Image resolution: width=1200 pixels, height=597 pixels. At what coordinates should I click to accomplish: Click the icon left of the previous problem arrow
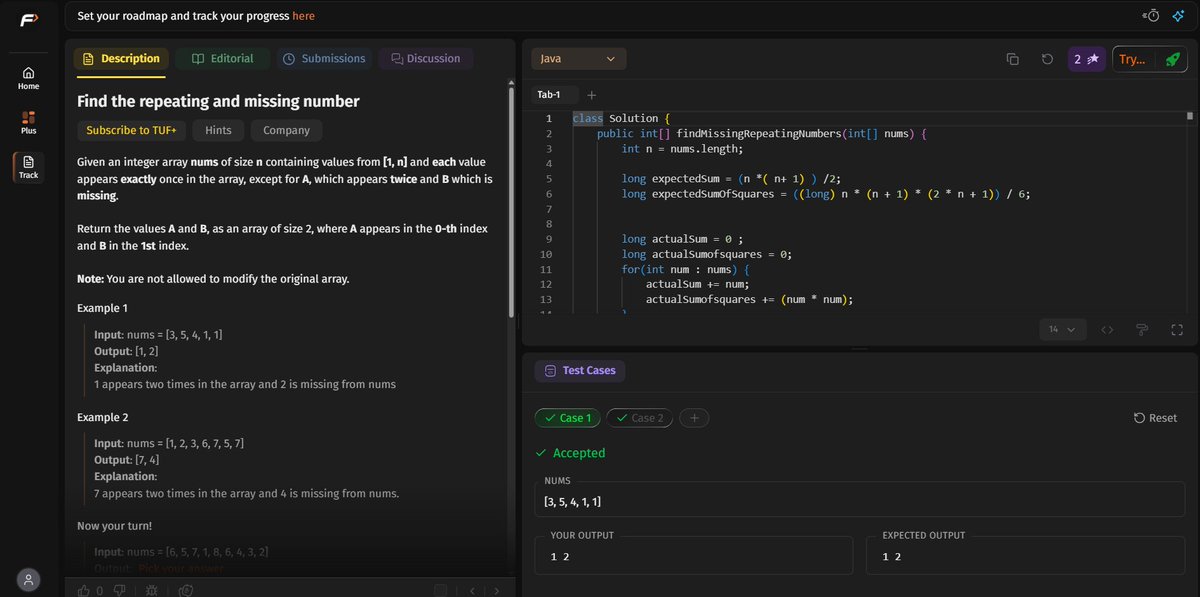441,590
